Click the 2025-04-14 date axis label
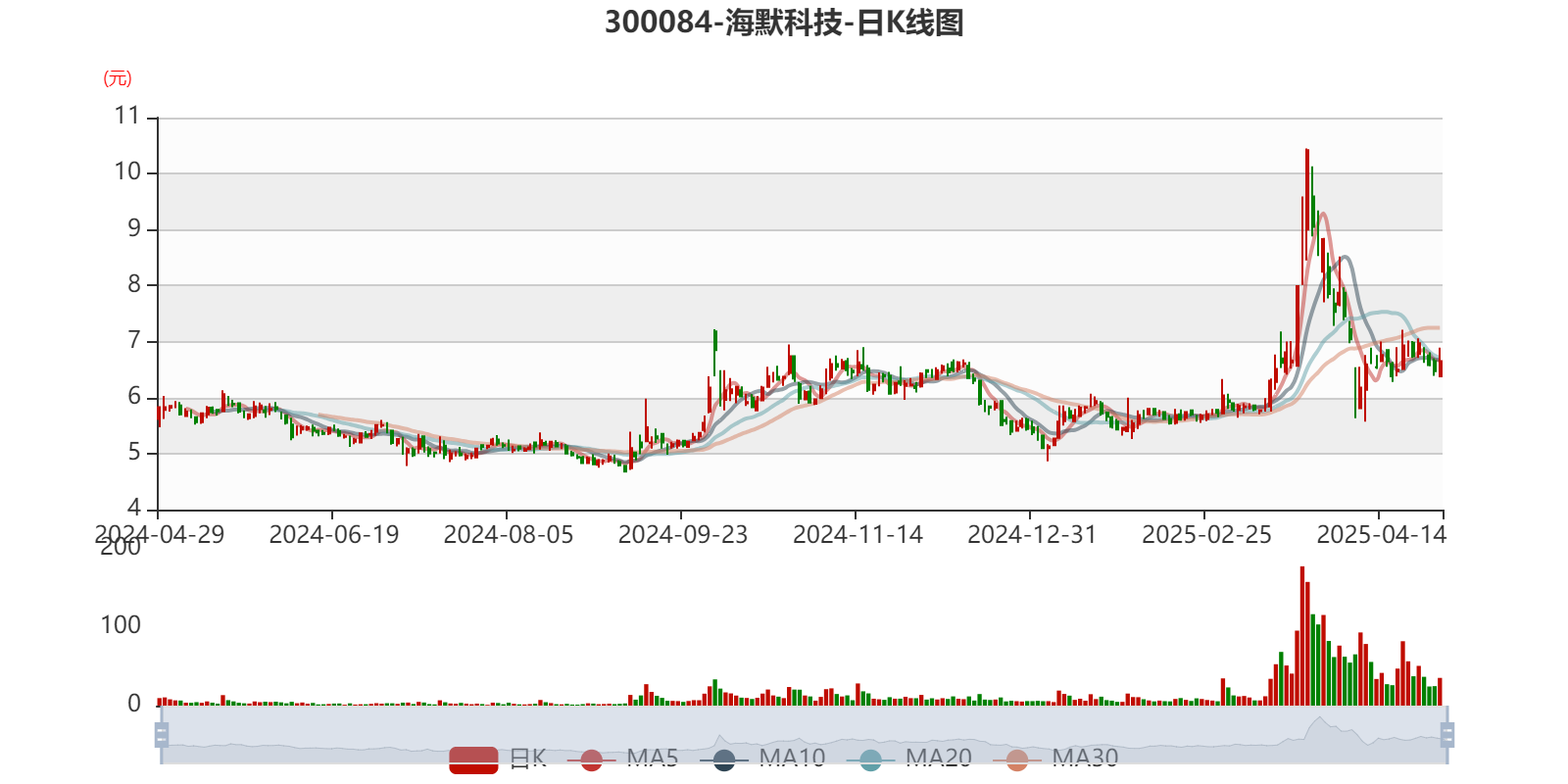 tap(1381, 534)
